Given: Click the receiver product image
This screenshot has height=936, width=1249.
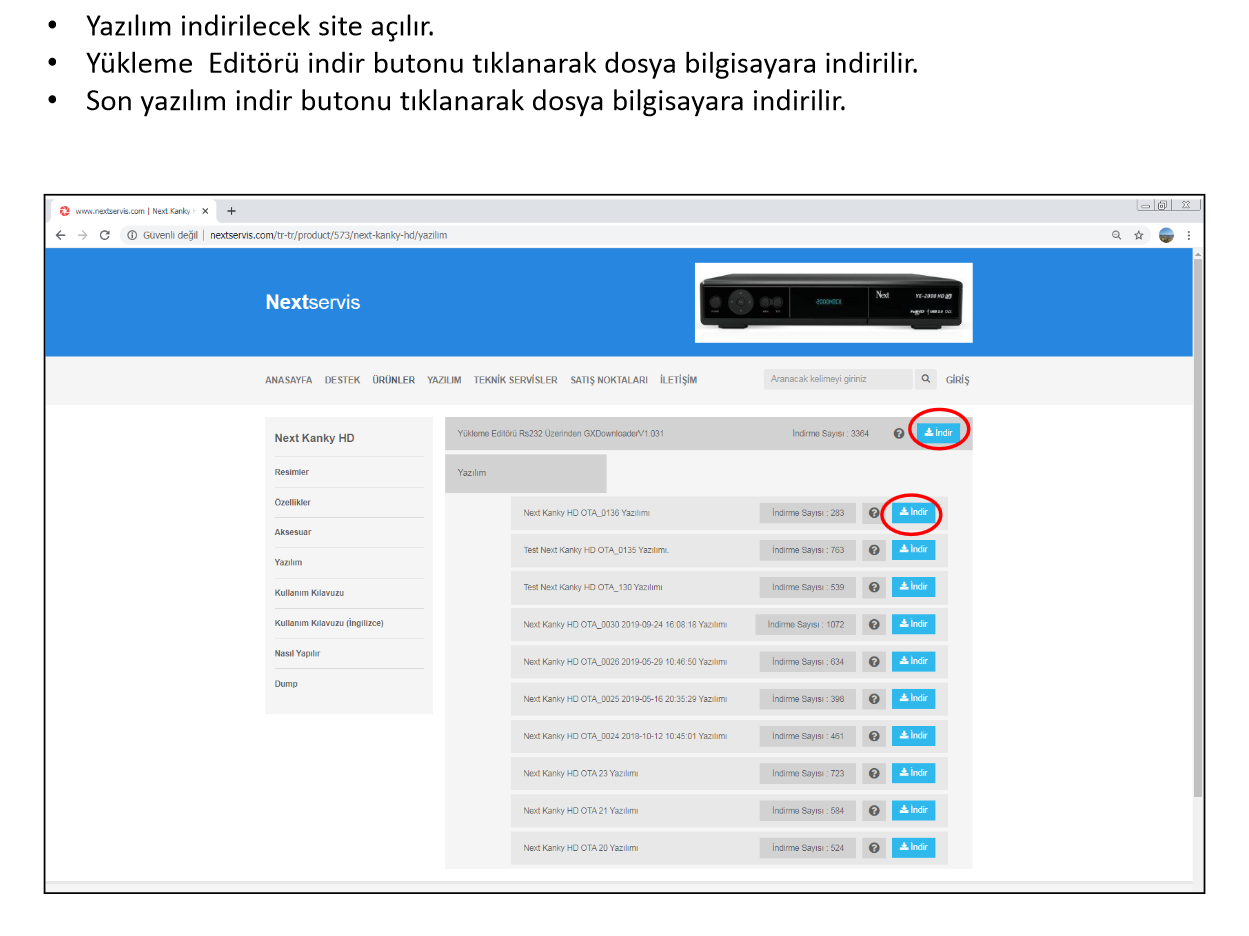Looking at the screenshot, I should 834,303.
